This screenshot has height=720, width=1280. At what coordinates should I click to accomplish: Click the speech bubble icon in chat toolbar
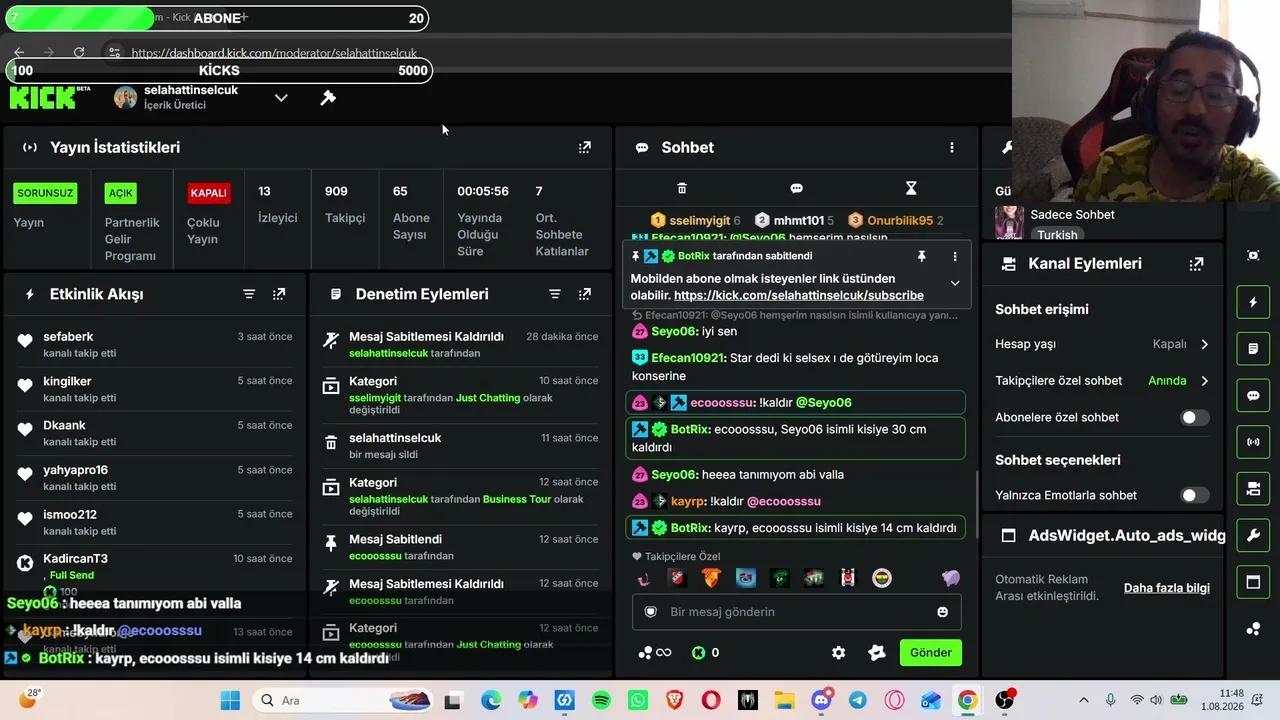[796, 188]
